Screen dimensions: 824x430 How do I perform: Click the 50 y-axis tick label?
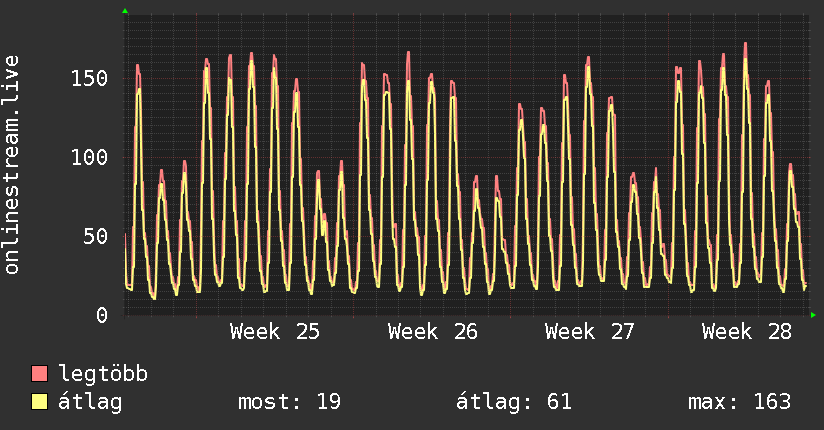(96, 237)
